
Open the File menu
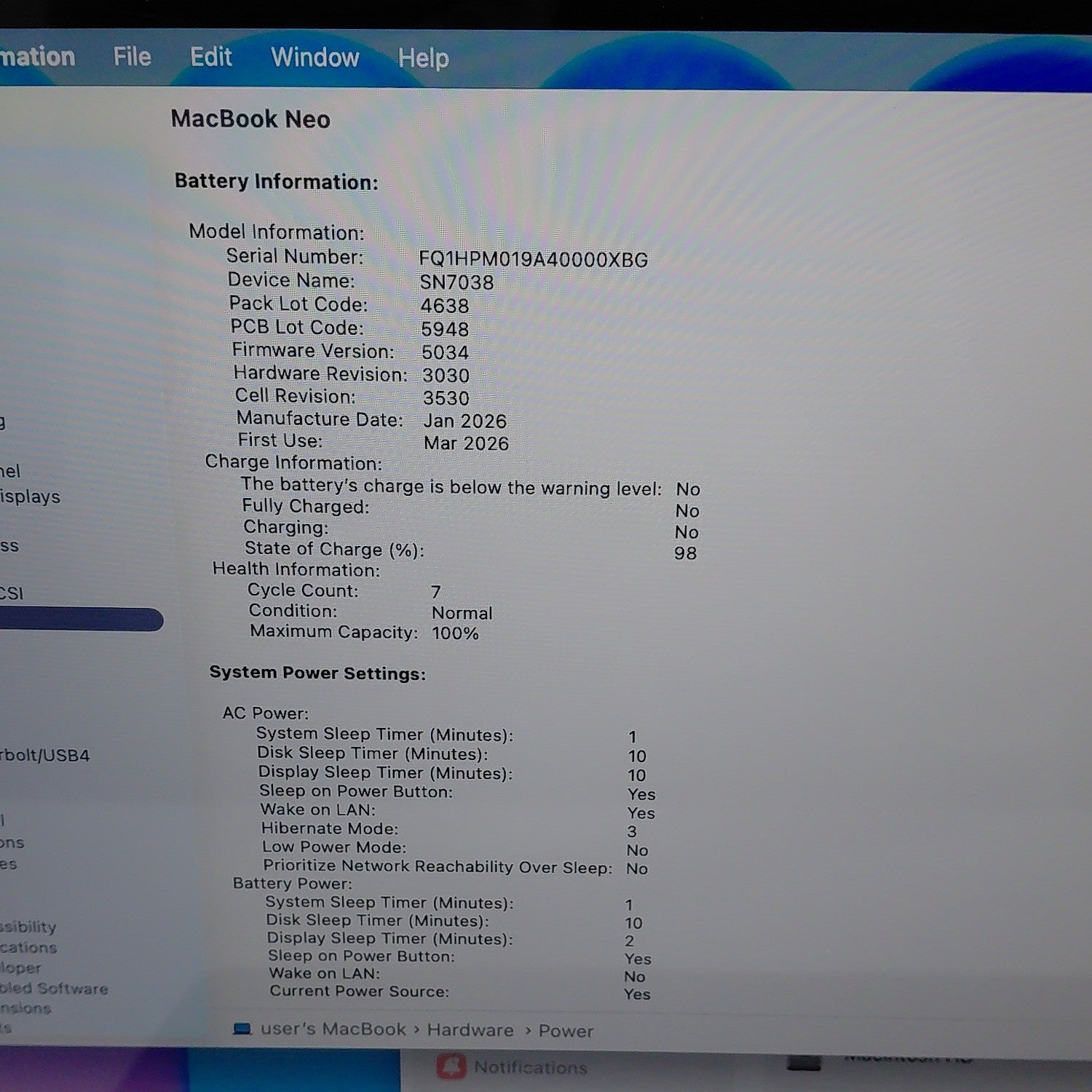[x=132, y=57]
